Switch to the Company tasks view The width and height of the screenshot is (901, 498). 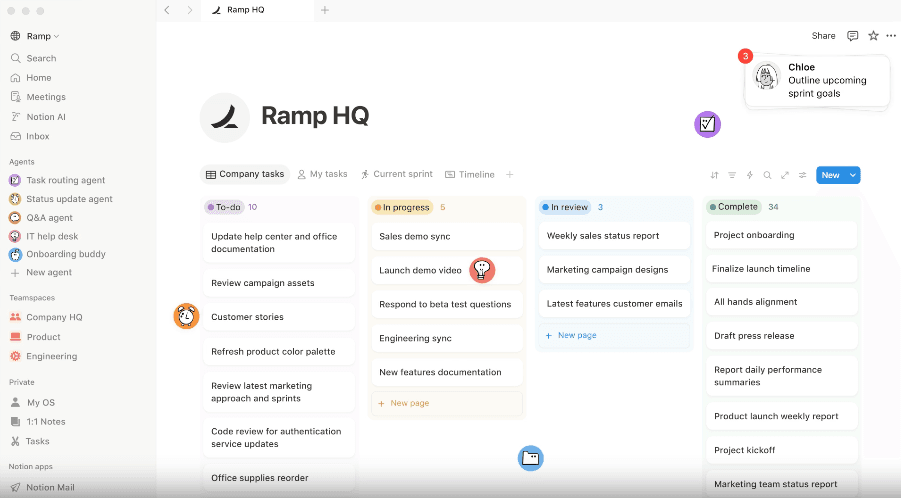[x=245, y=174]
